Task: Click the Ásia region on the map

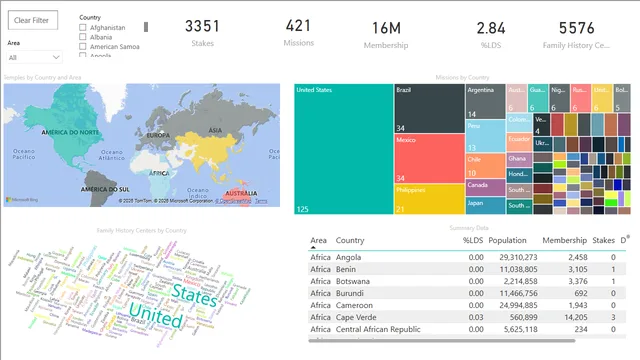Action: [x=215, y=130]
